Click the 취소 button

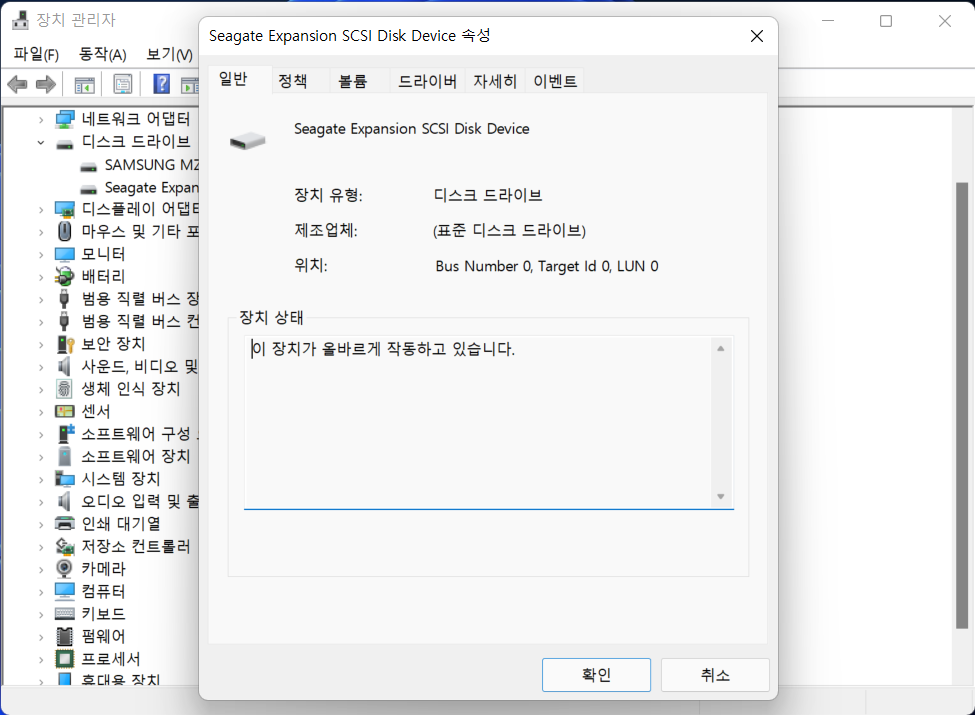[x=715, y=675]
